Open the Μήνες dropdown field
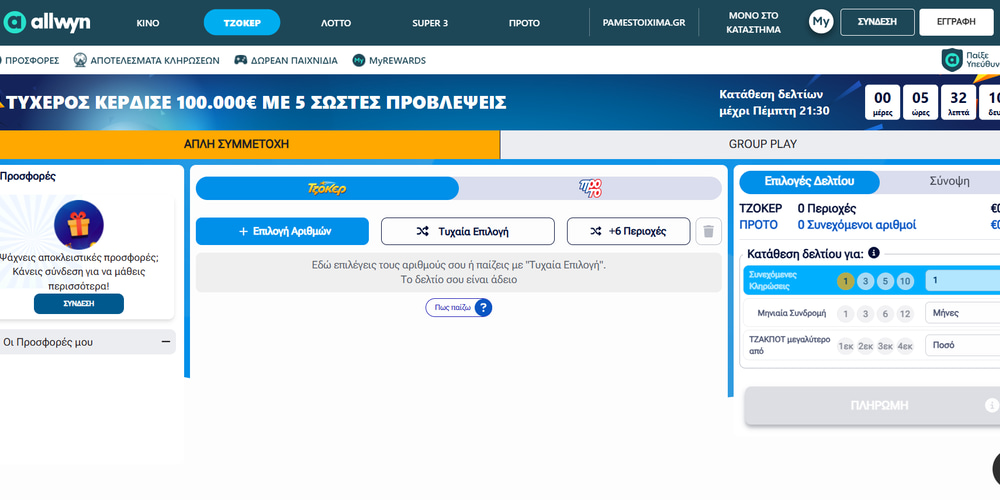Viewport: 1000px width, 500px height. pos(962,313)
